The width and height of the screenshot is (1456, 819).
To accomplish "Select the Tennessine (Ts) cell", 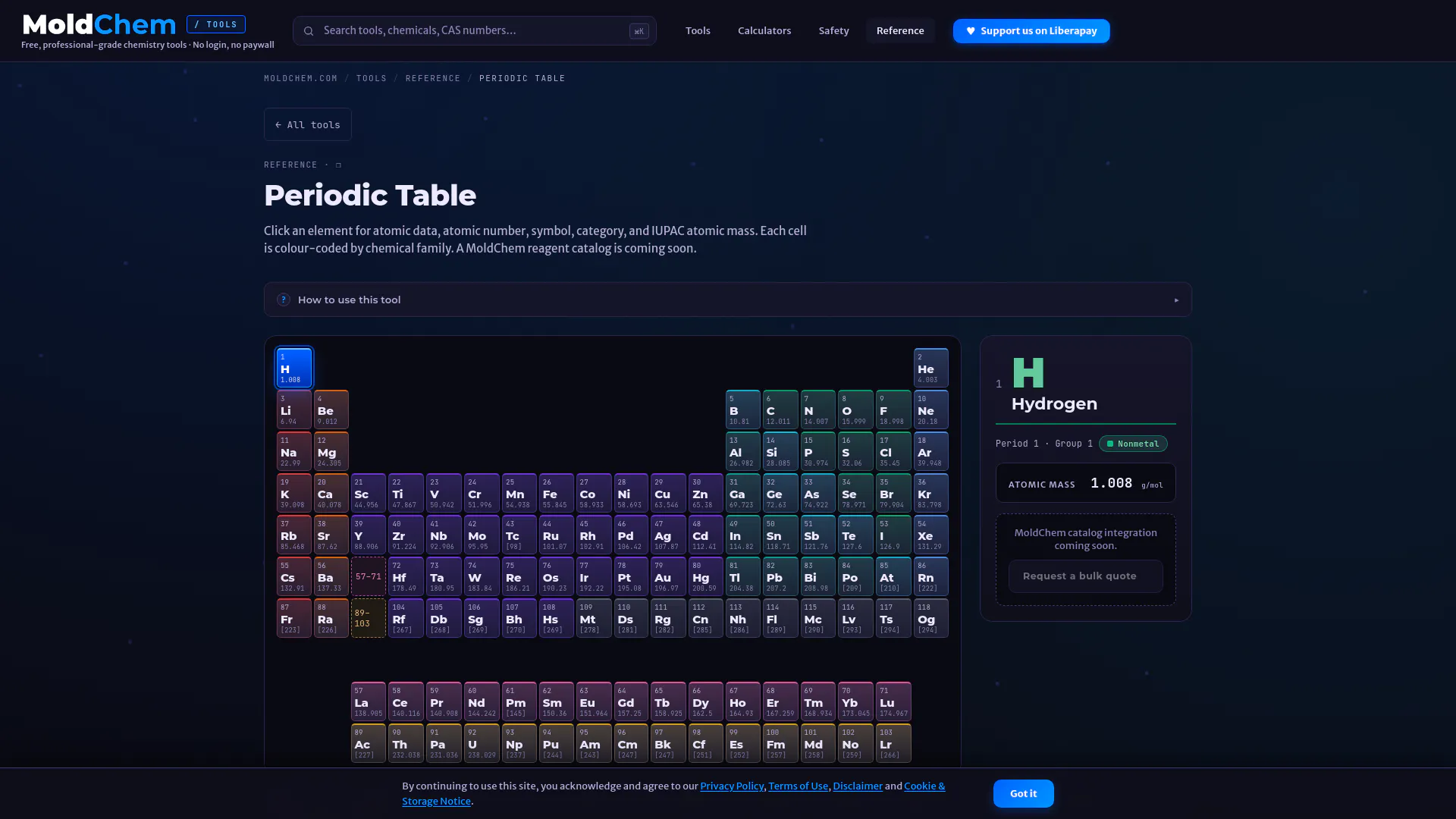I will [893, 618].
